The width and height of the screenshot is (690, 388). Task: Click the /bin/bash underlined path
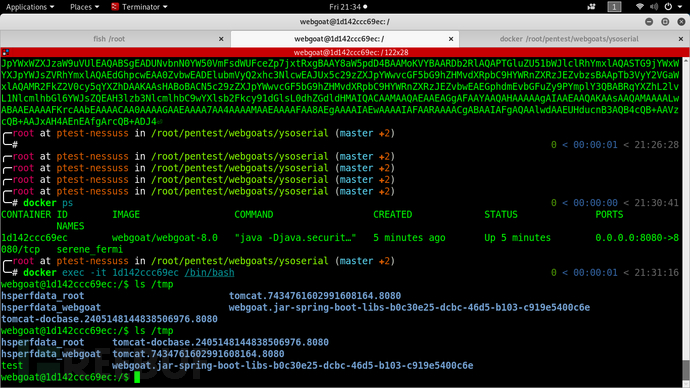click(x=209, y=273)
